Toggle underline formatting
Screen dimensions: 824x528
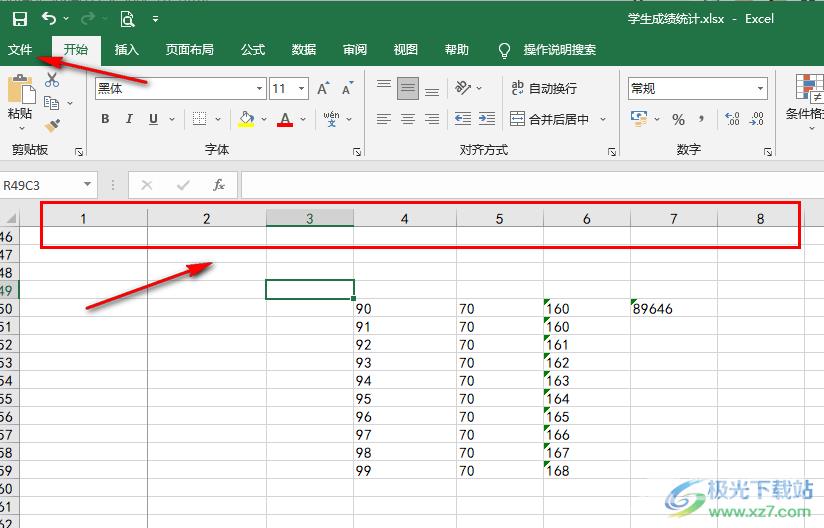[153, 119]
